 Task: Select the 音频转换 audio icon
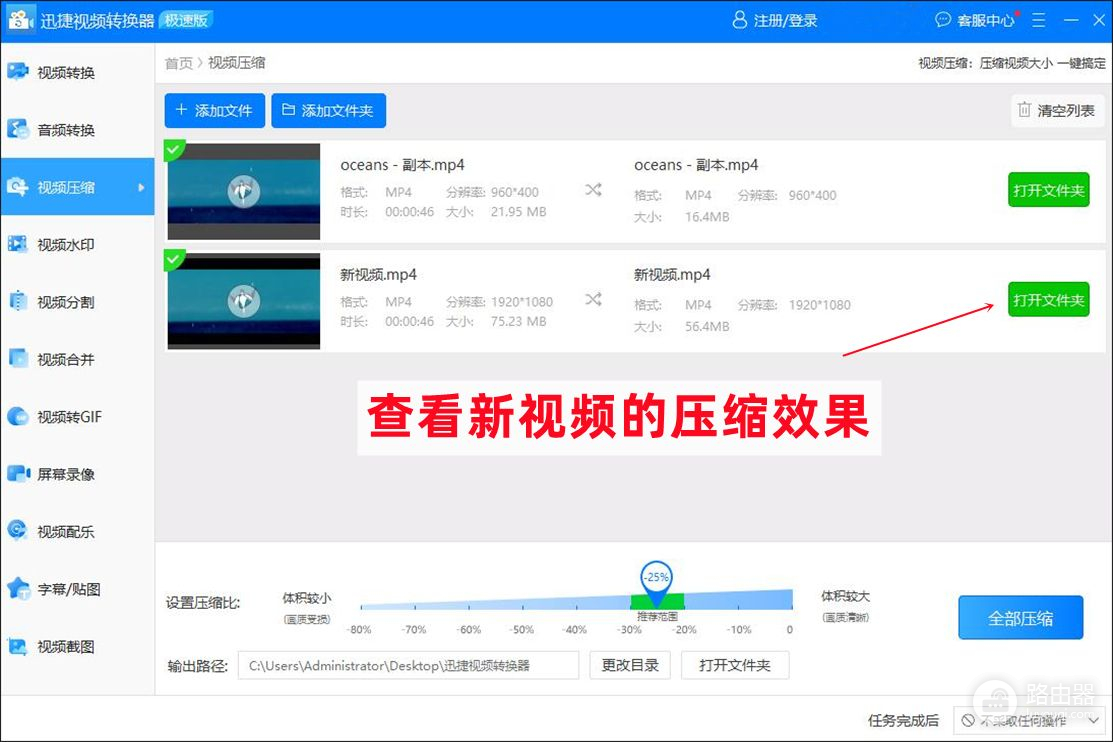pyautogui.click(x=18, y=130)
